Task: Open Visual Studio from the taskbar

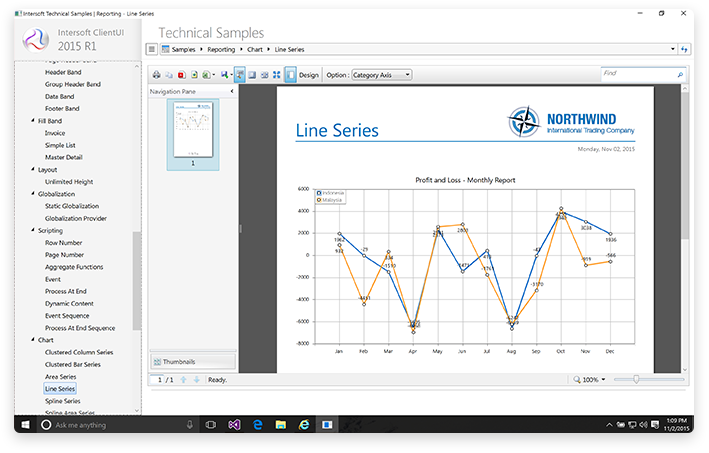Action: (233, 425)
